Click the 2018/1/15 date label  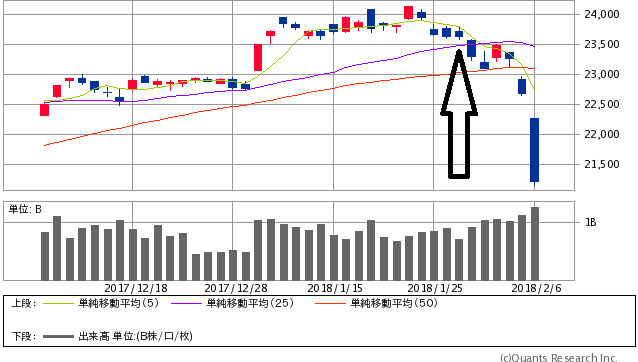[335, 288]
